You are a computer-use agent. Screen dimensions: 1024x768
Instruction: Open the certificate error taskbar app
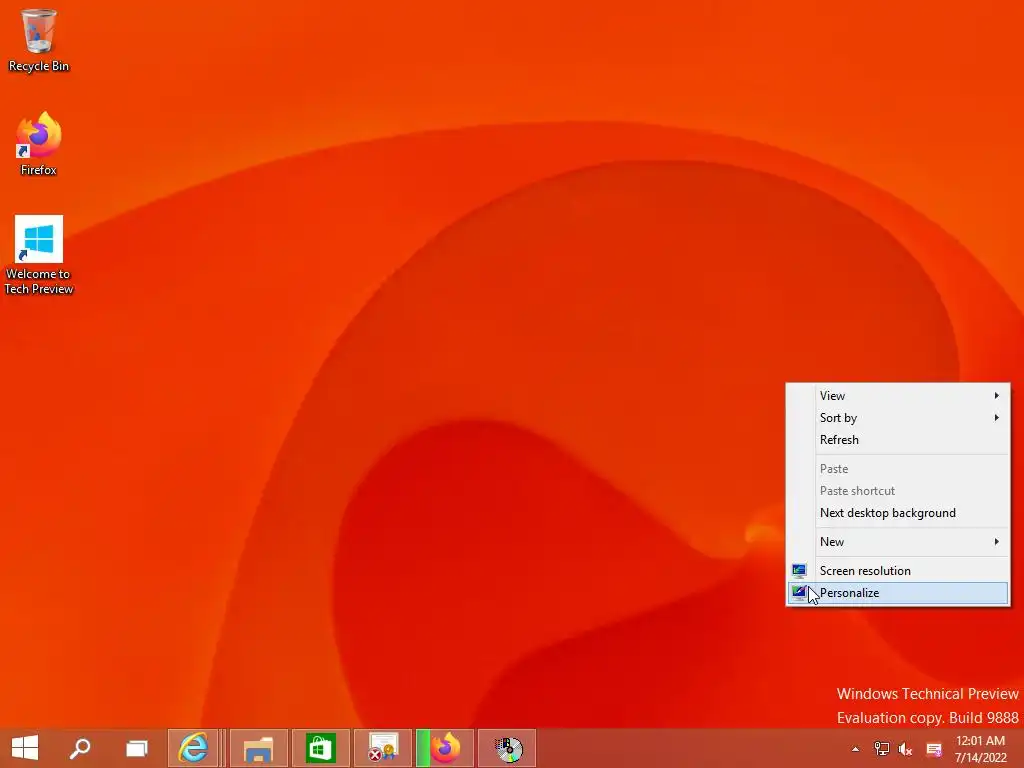pyautogui.click(x=383, y=748)
